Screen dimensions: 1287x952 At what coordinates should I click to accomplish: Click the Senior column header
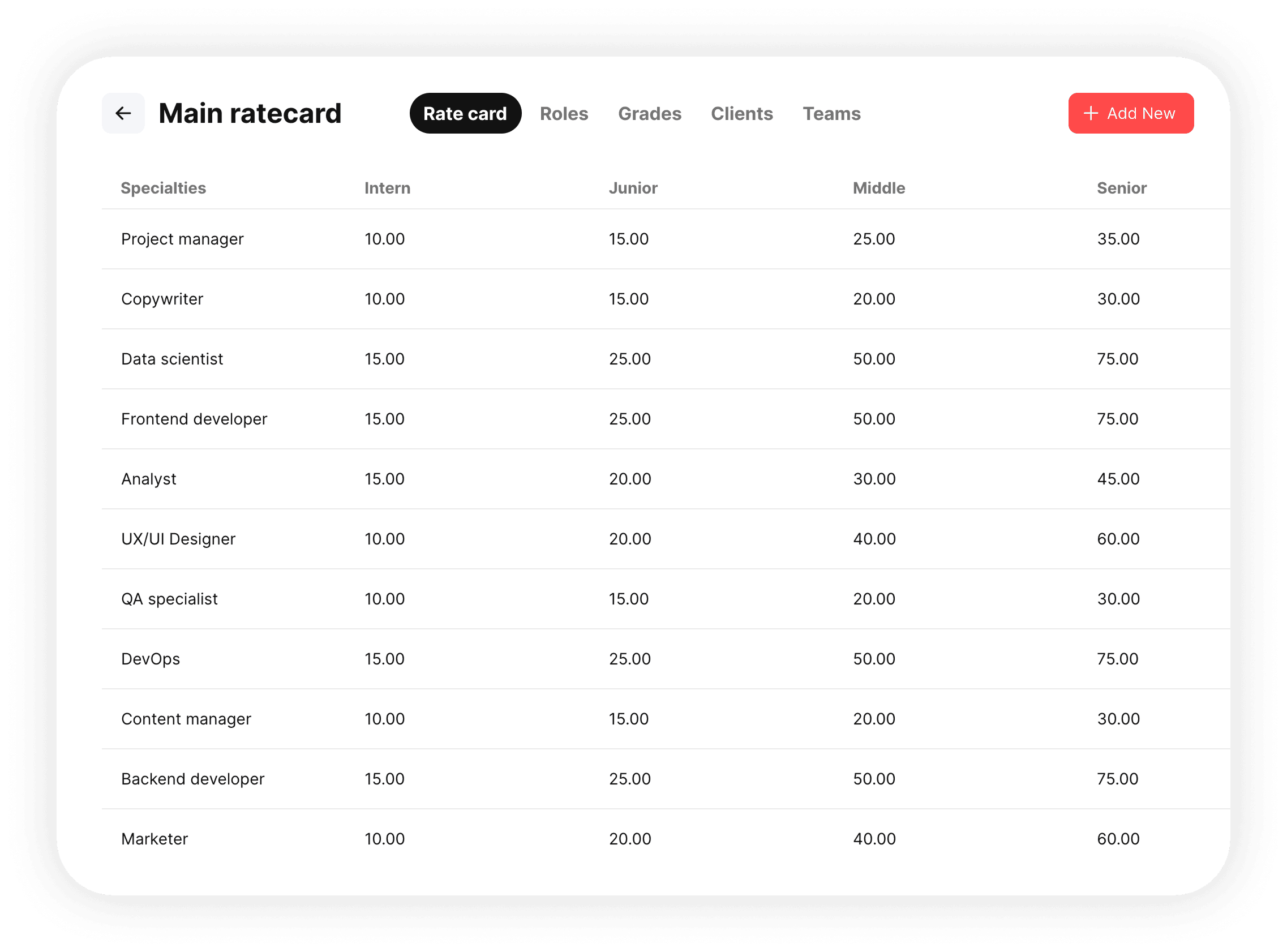point(1121,188)
